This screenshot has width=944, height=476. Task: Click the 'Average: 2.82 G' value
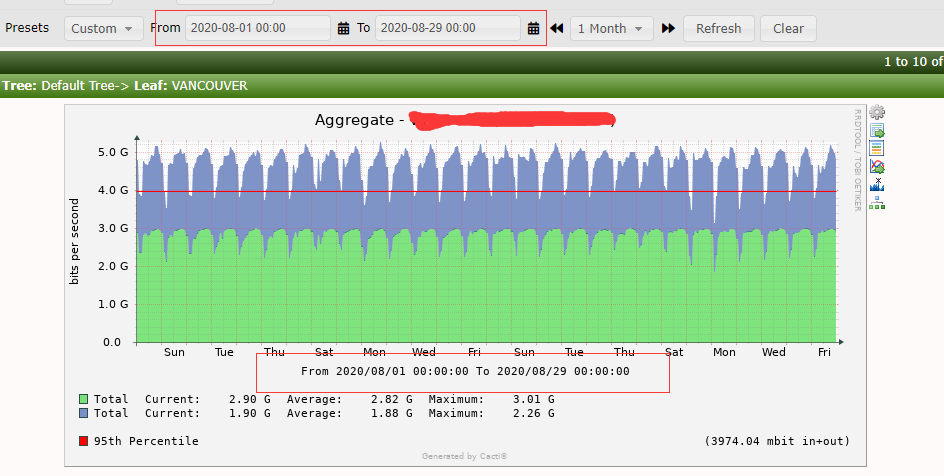coord(349,399)
